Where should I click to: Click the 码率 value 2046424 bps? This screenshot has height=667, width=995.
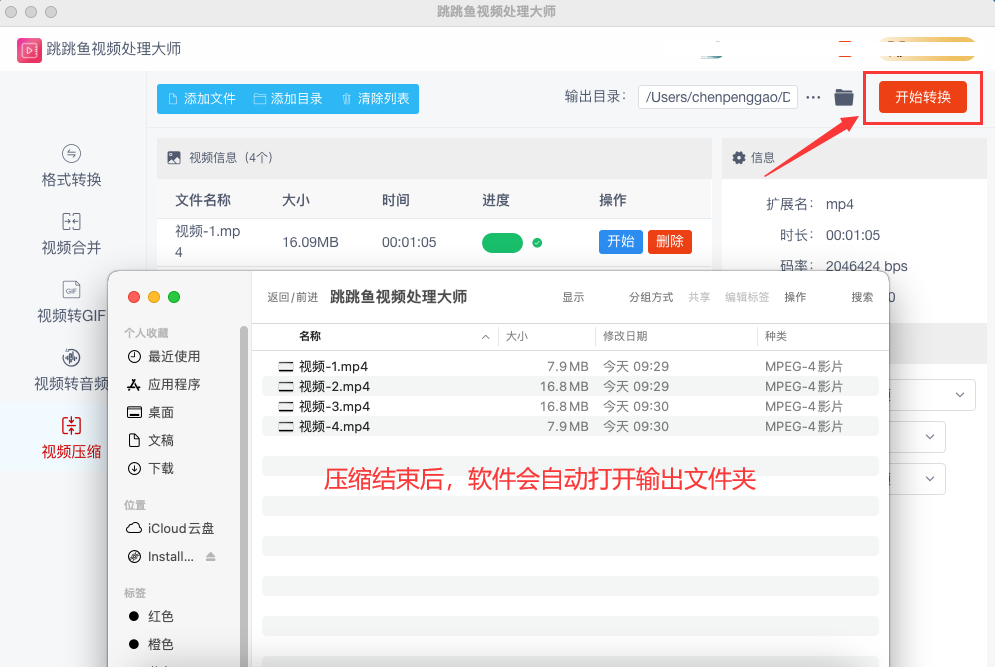[x=866, y=266]
